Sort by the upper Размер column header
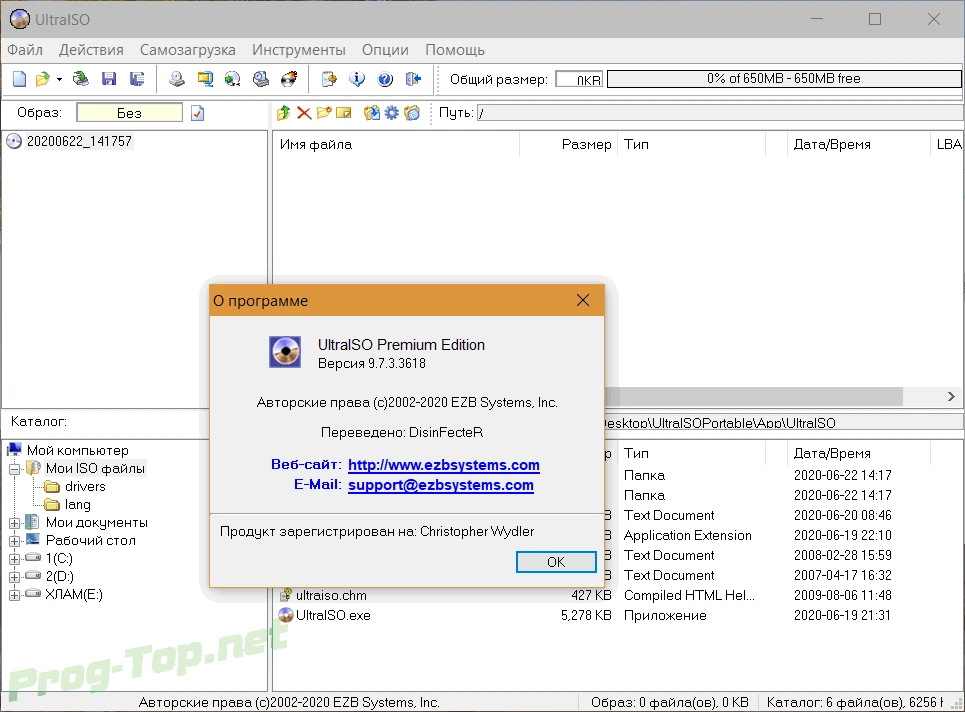The width and height of the screenshot is (965, 712). [568, 145]
